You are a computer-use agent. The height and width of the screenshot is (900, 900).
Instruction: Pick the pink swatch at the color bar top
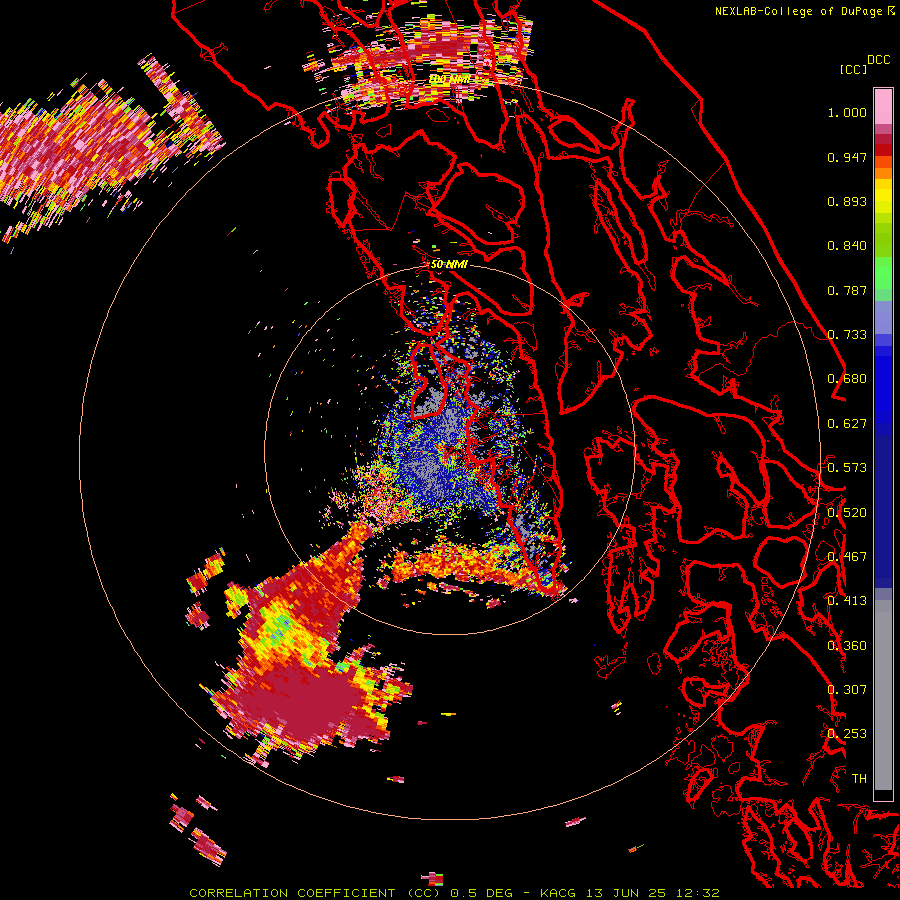tap(883, 106)
